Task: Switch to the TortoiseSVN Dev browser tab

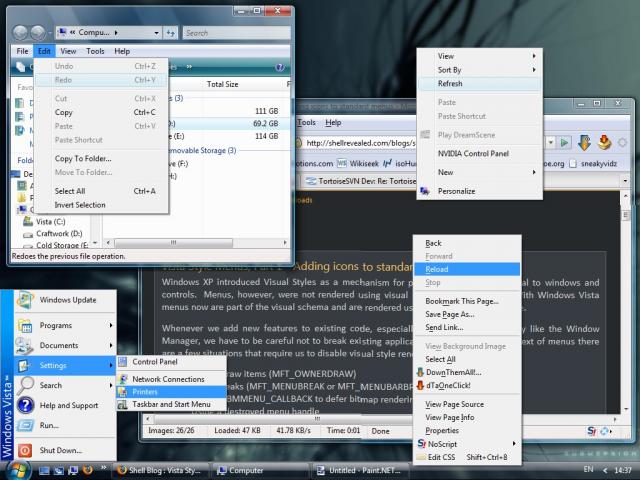Action: [362, 181]
